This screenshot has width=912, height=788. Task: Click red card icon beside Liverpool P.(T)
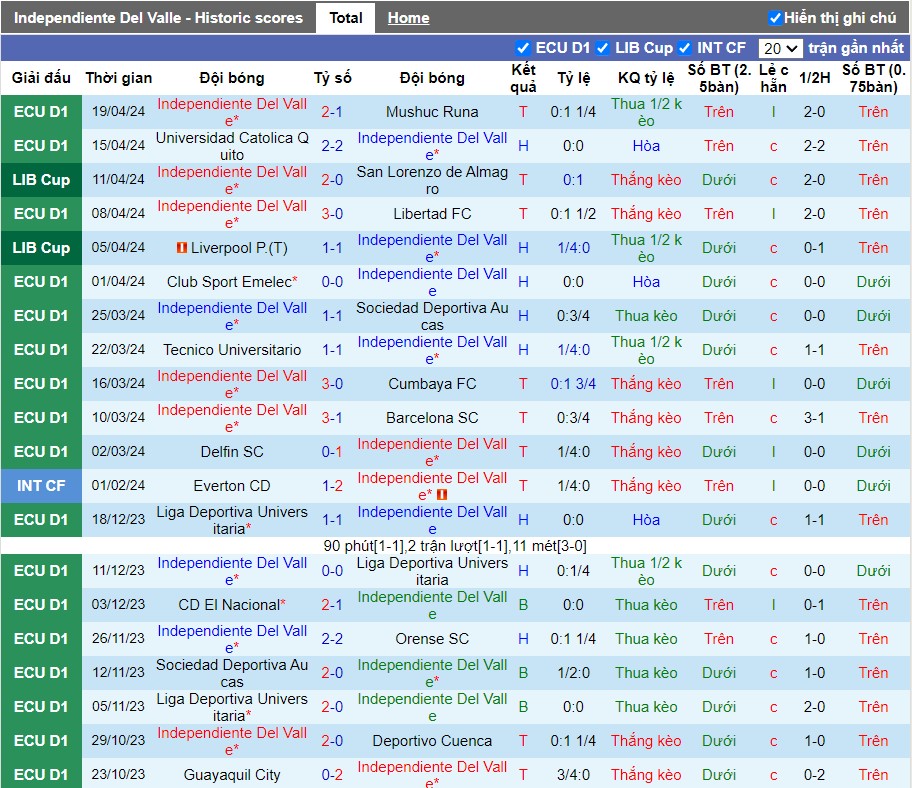pos(181,248)
